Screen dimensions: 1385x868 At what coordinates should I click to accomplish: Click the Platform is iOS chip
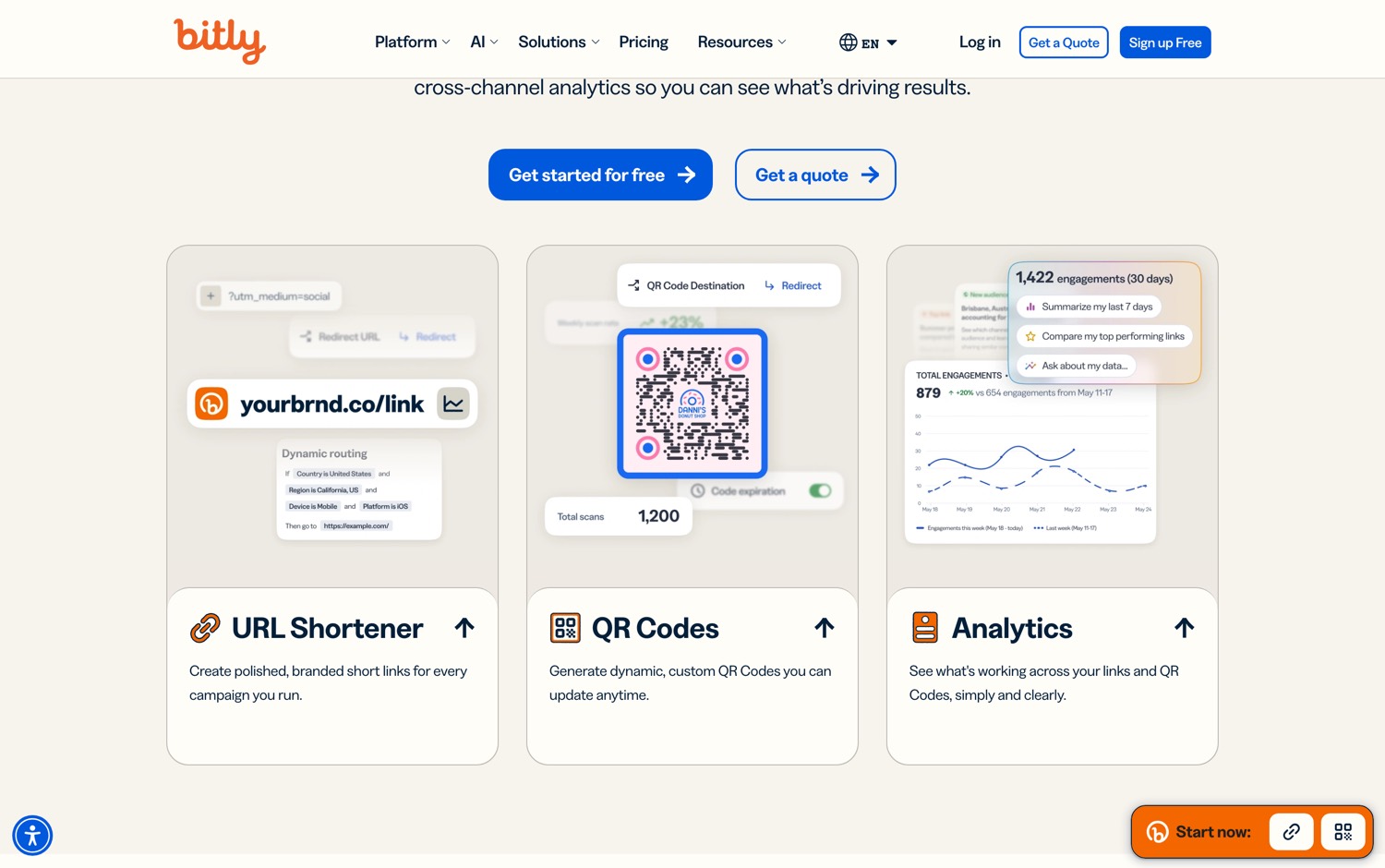coord(385,506)
